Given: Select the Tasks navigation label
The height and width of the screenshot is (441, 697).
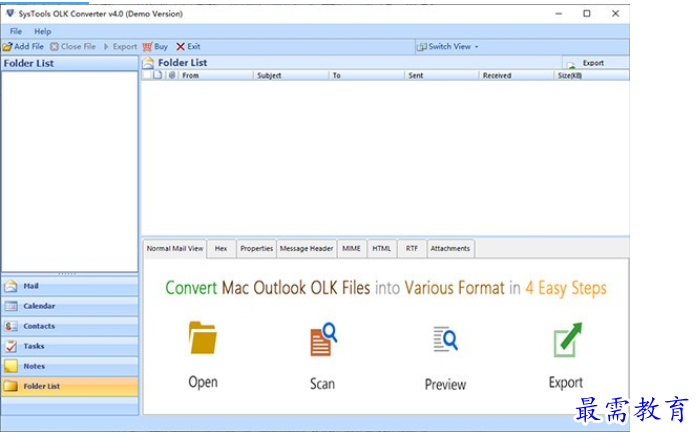Looking at the screenshot, I should 34,346.
